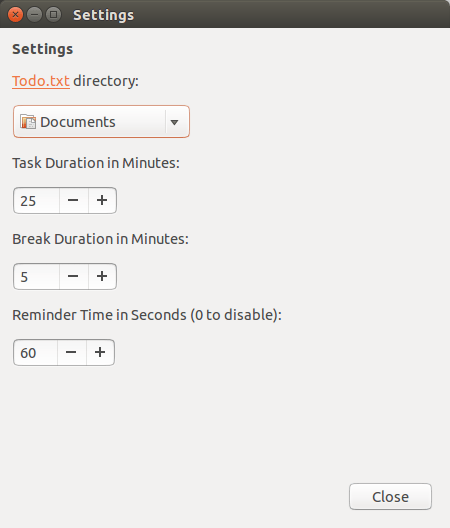Click the Reminder Time in Seconds label
Viewport: 450px width, 528px height.
pyautogui.click(x=147, y=315)
